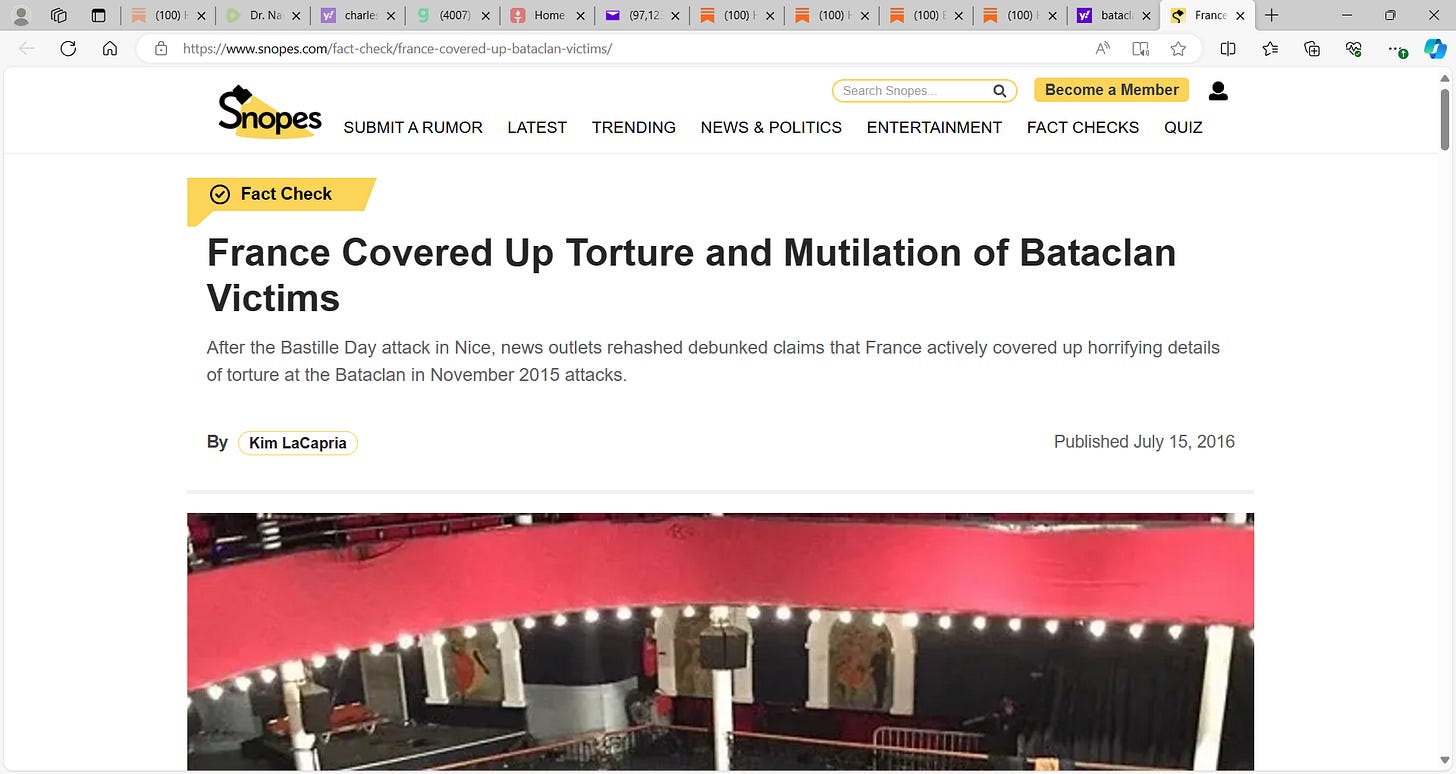Open the Snopes user account icon

tap(1218, 91)
